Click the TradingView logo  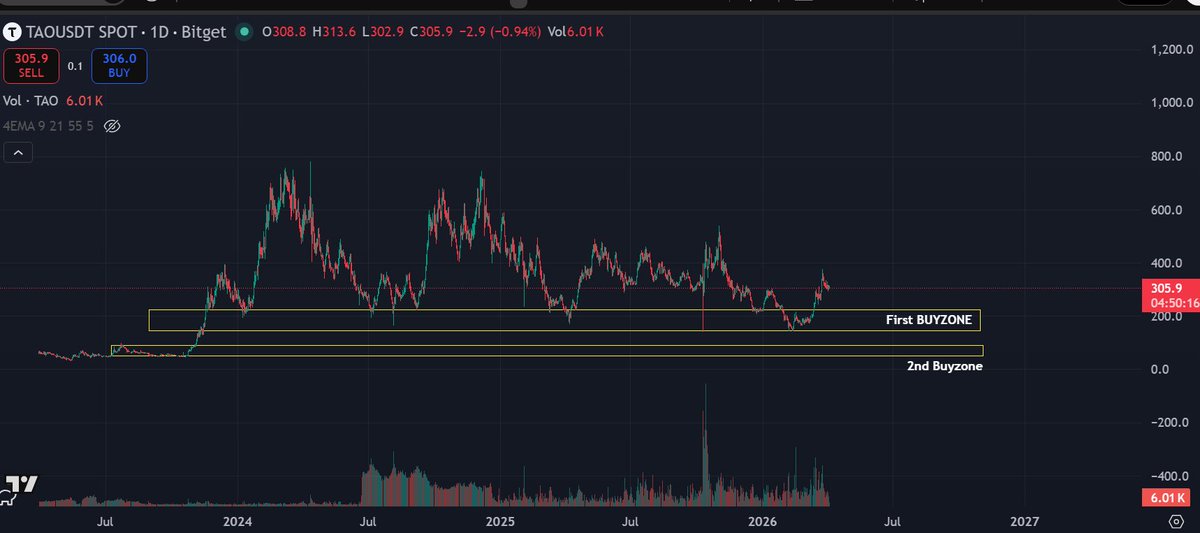point(19,490)
